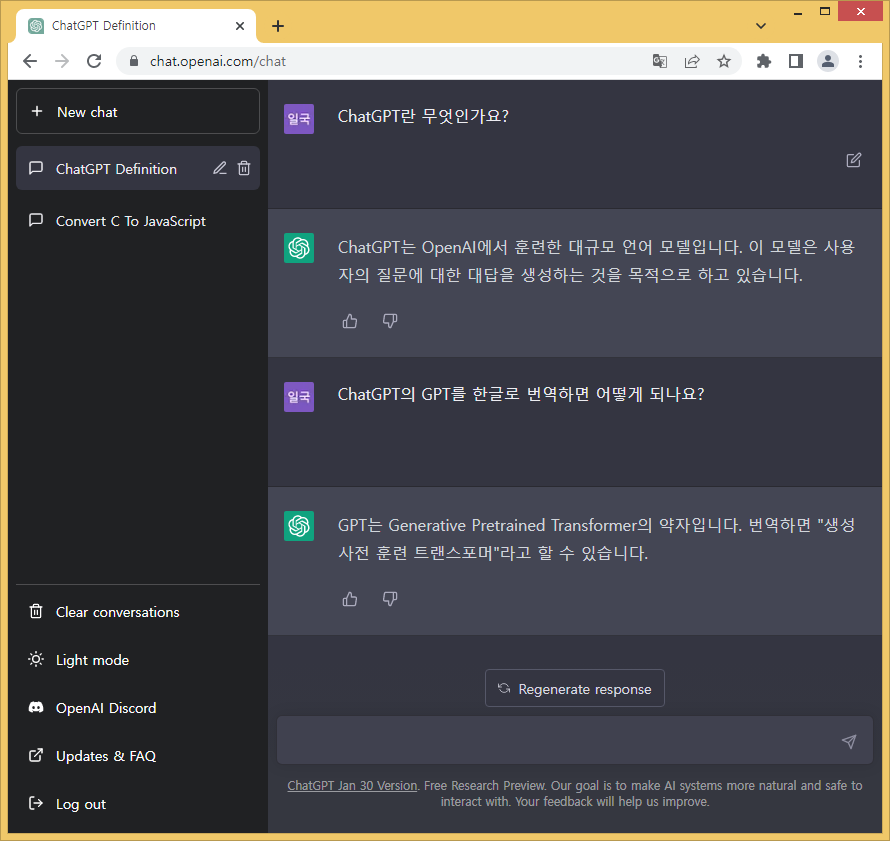This screenshot has height=841, width=890.
Task: Click the browser back arrow
Action: tap(30, 61)
